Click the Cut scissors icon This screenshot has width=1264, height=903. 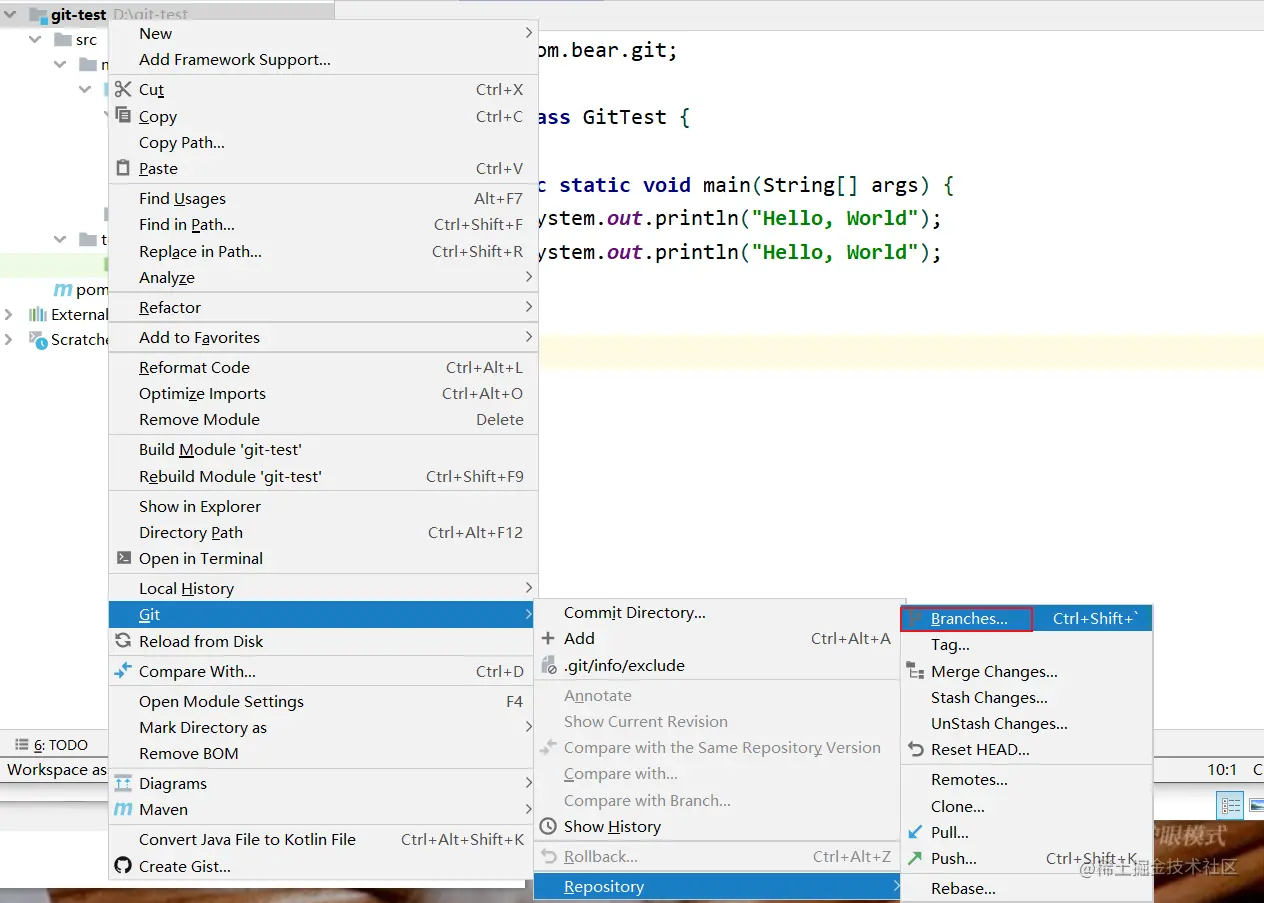click(x=123, y=89)
